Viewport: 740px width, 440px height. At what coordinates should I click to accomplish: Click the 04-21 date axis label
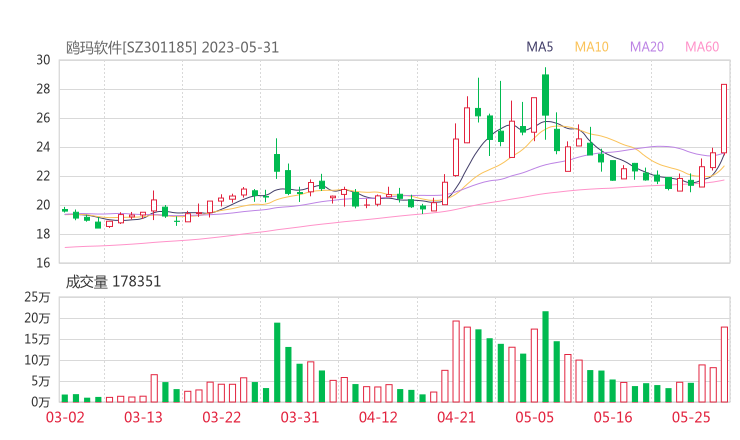click(456, 417)
